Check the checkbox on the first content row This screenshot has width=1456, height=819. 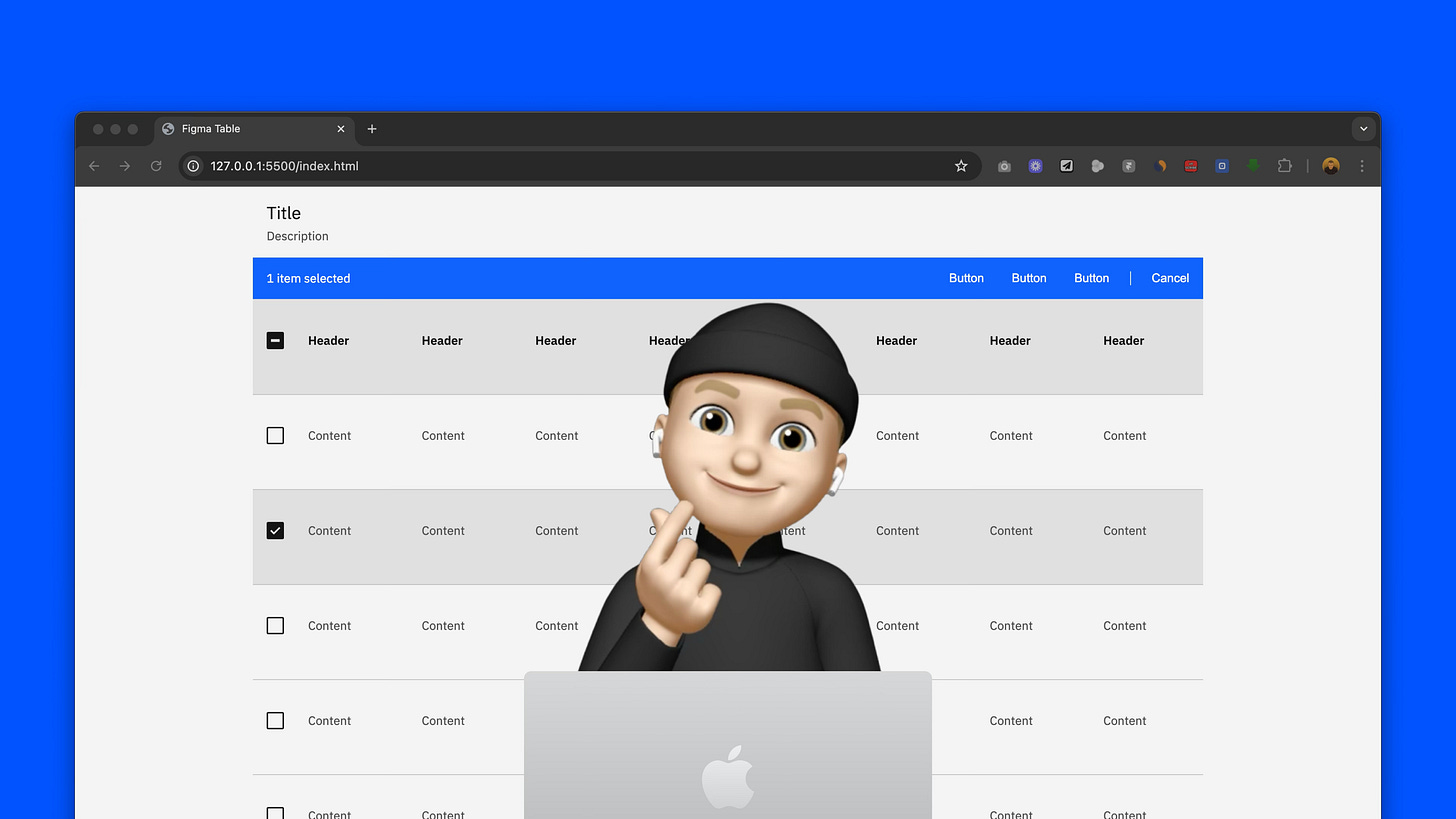(x=275, y=435)
